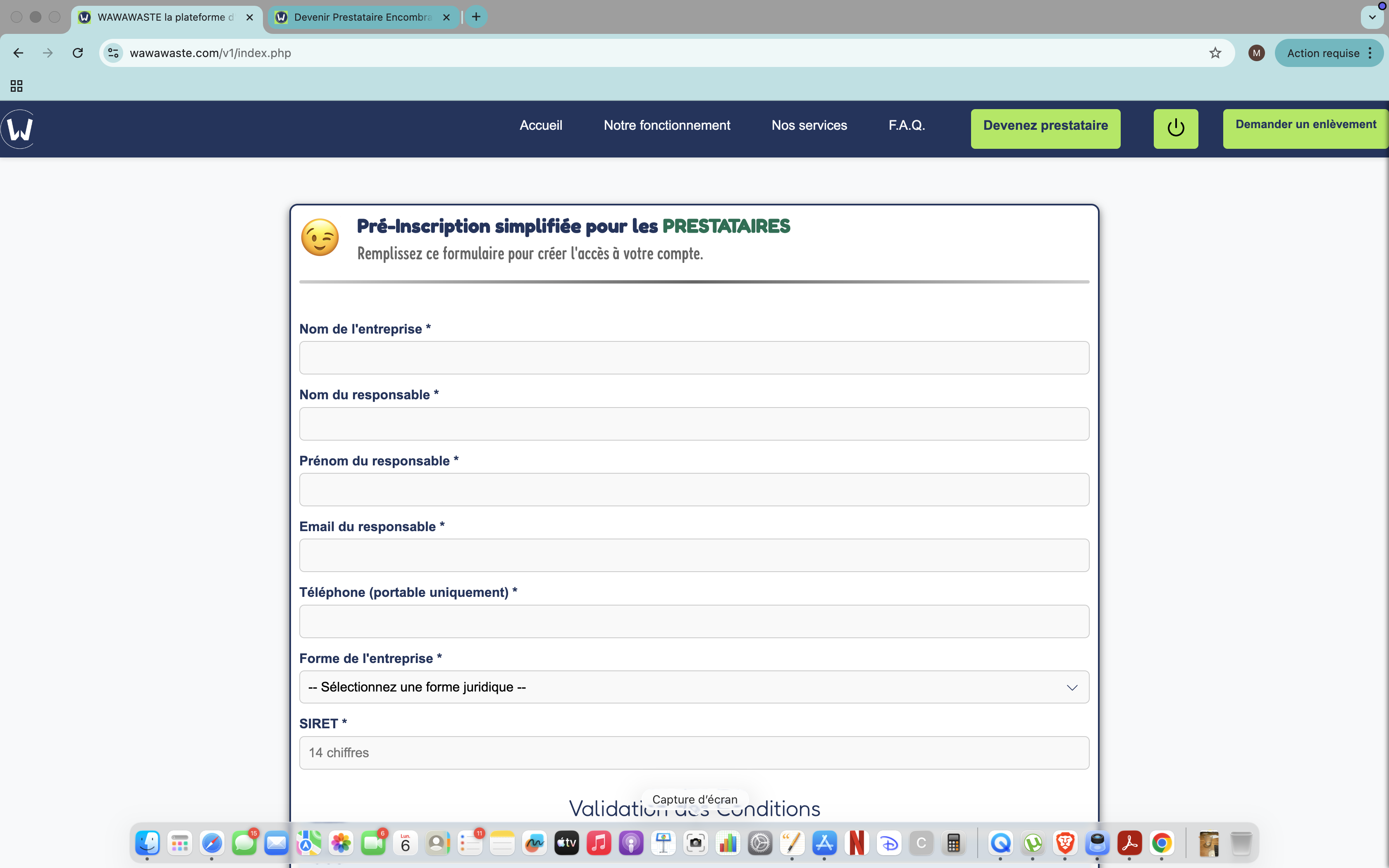
Task: Open the Chrome profile avatar M
Action: tap(1256, 53)
